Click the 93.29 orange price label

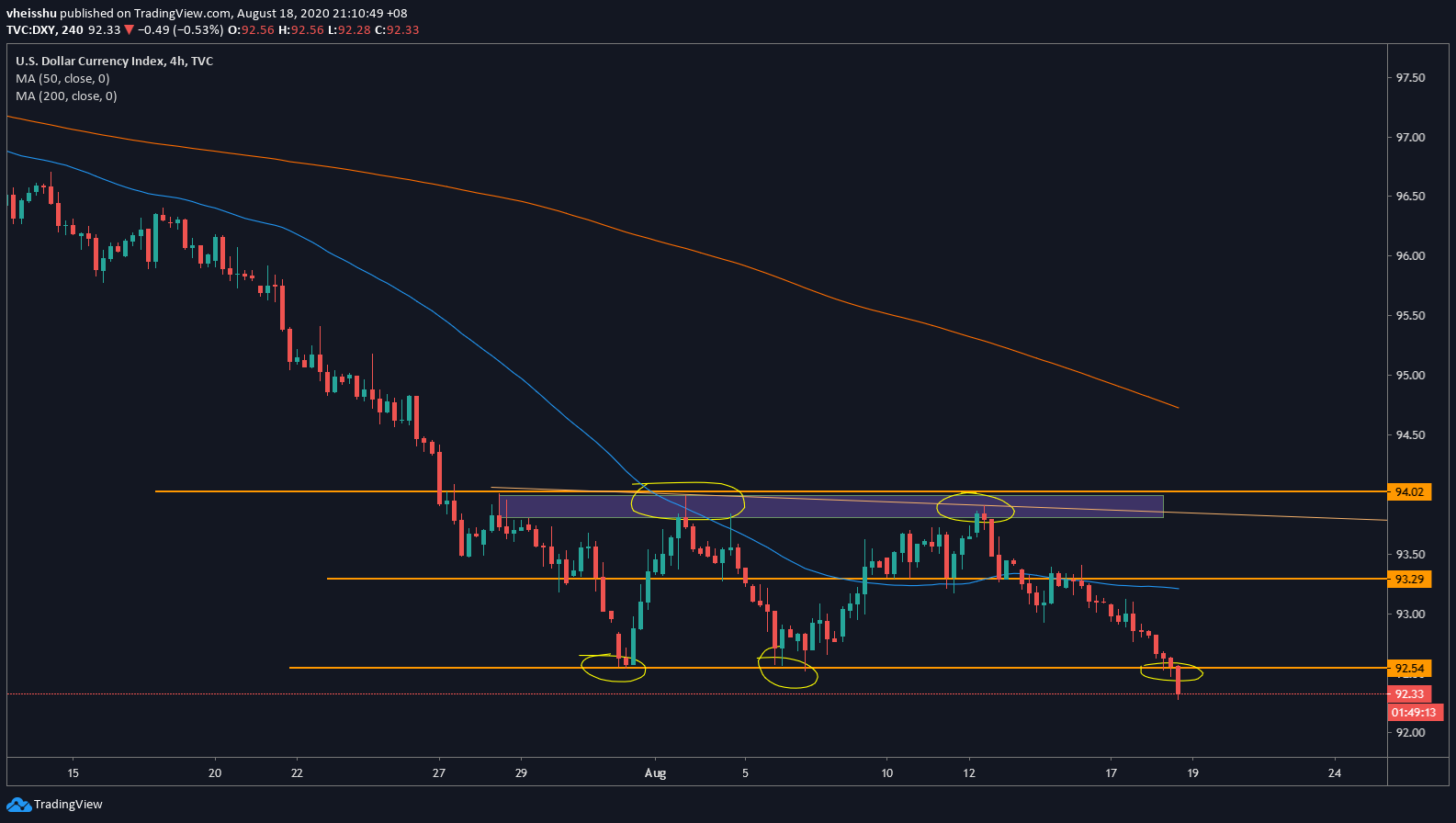click(1409, 580)
